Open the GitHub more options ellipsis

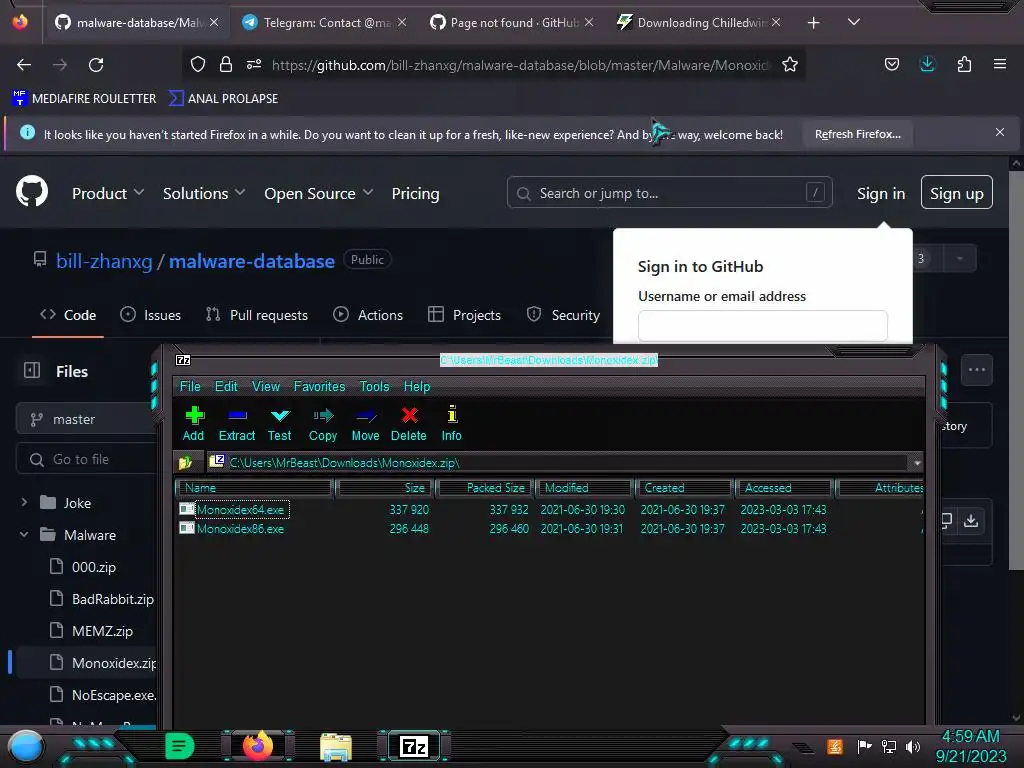point(977,370)
